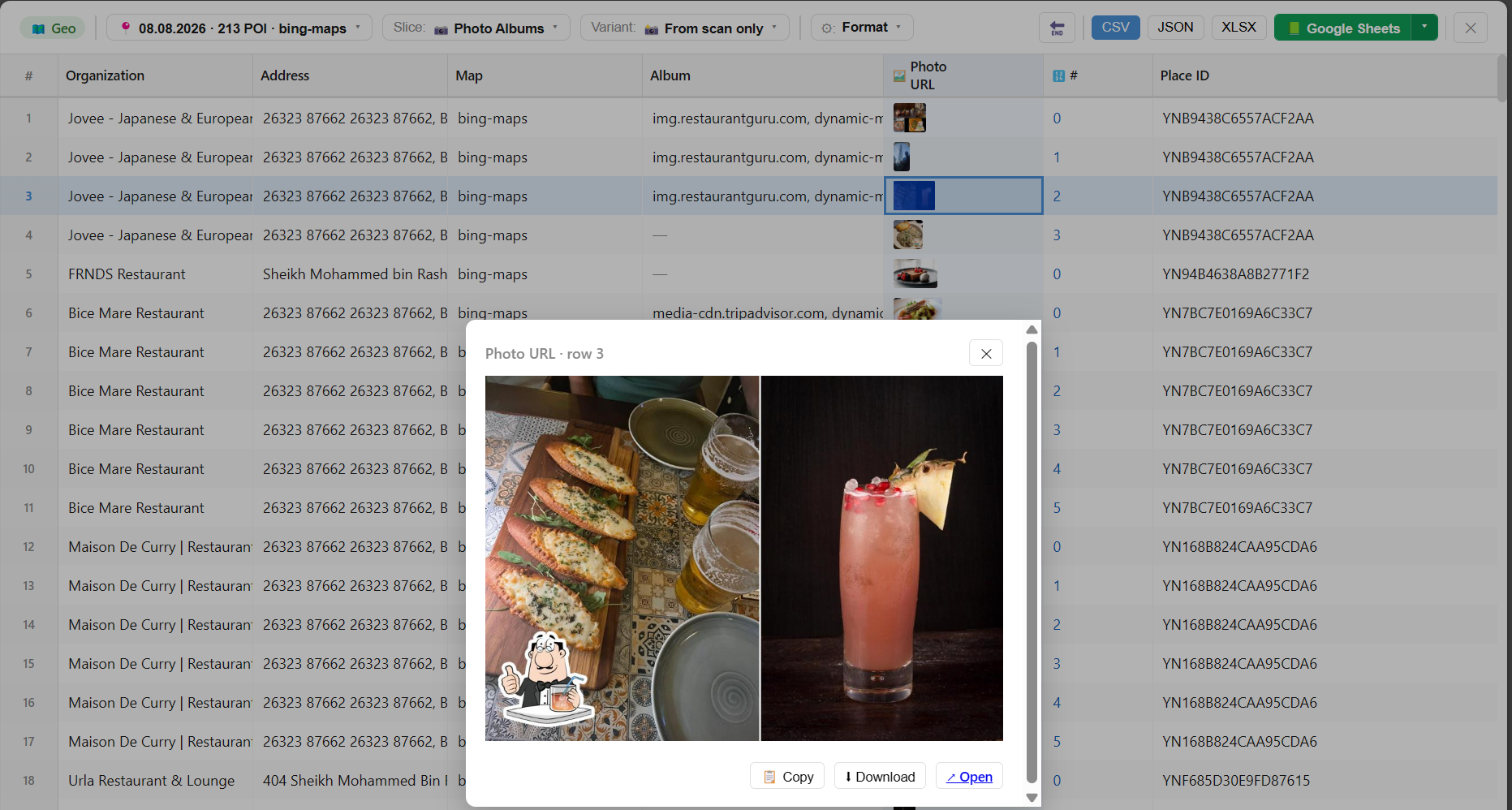Click the photo index # column header
This screenshot has height=810, width=1512.
pos(1097,75)
